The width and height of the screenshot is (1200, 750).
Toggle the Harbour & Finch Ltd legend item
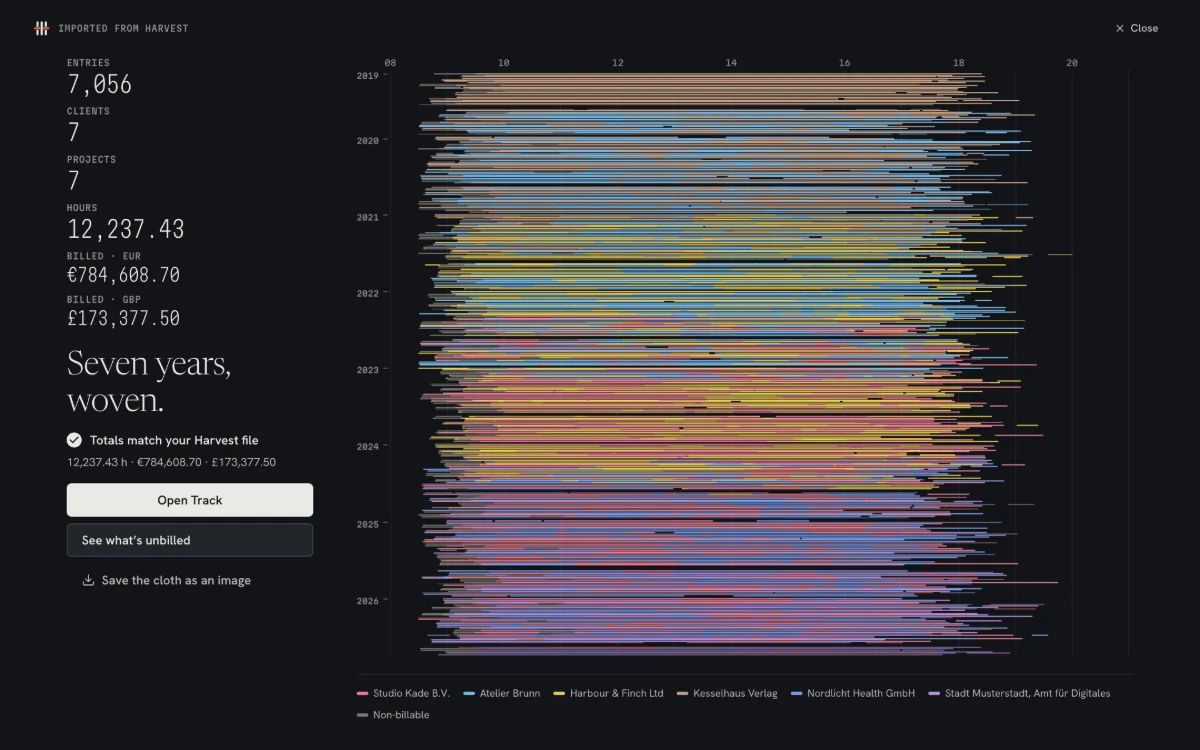[609, 693]
